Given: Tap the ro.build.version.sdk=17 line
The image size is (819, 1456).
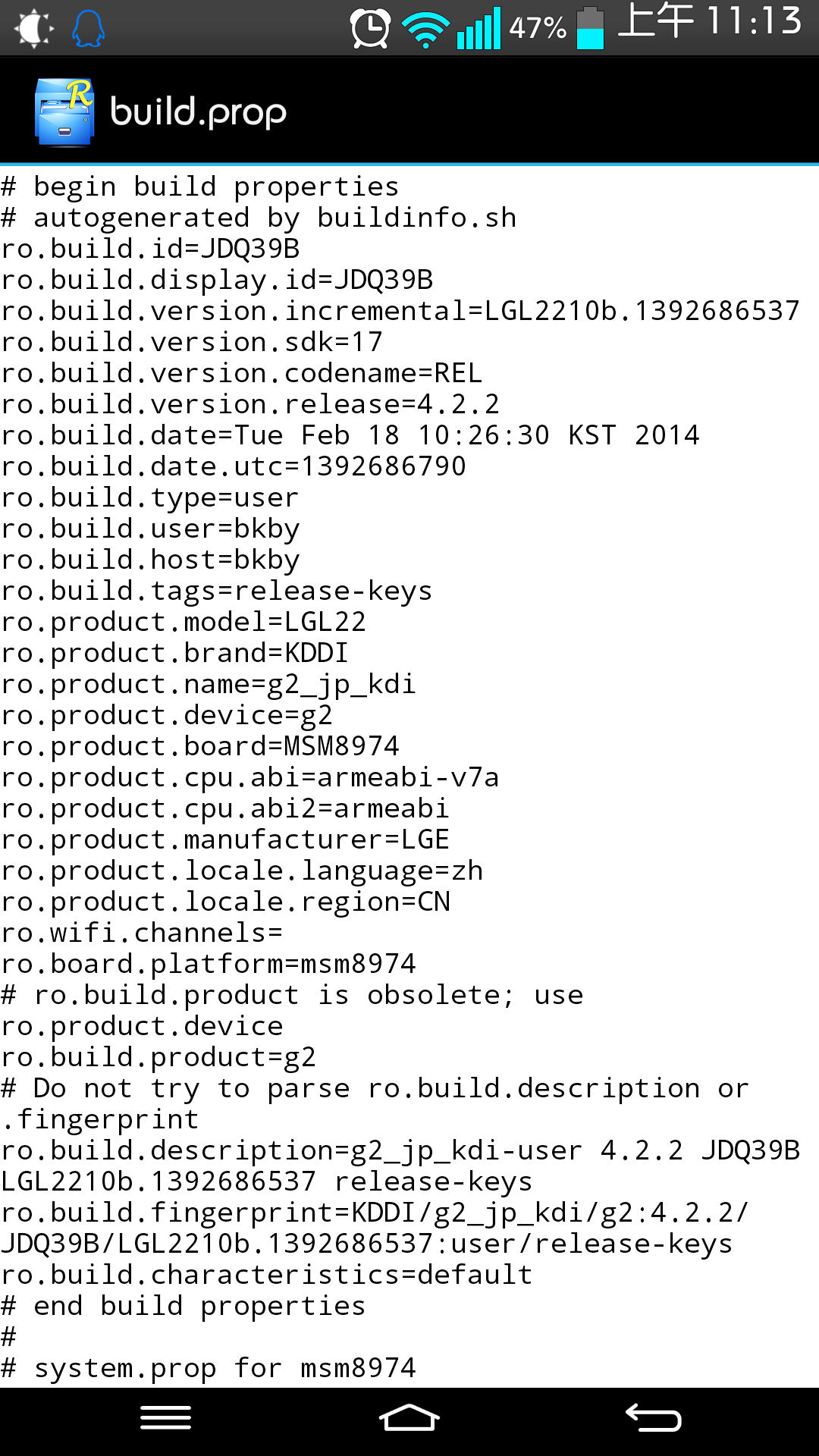Looking at the screenshot, I should (x=192, y=342).
